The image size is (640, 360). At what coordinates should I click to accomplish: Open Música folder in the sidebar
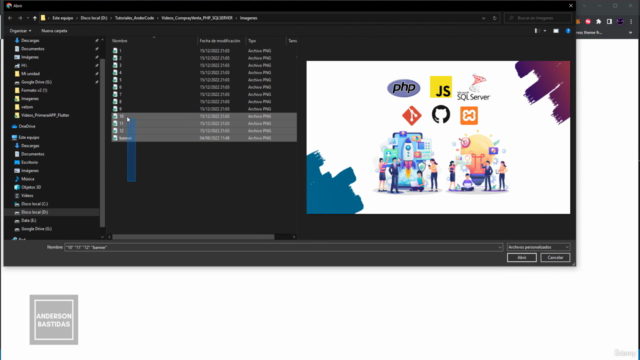(x=27, y=179)
